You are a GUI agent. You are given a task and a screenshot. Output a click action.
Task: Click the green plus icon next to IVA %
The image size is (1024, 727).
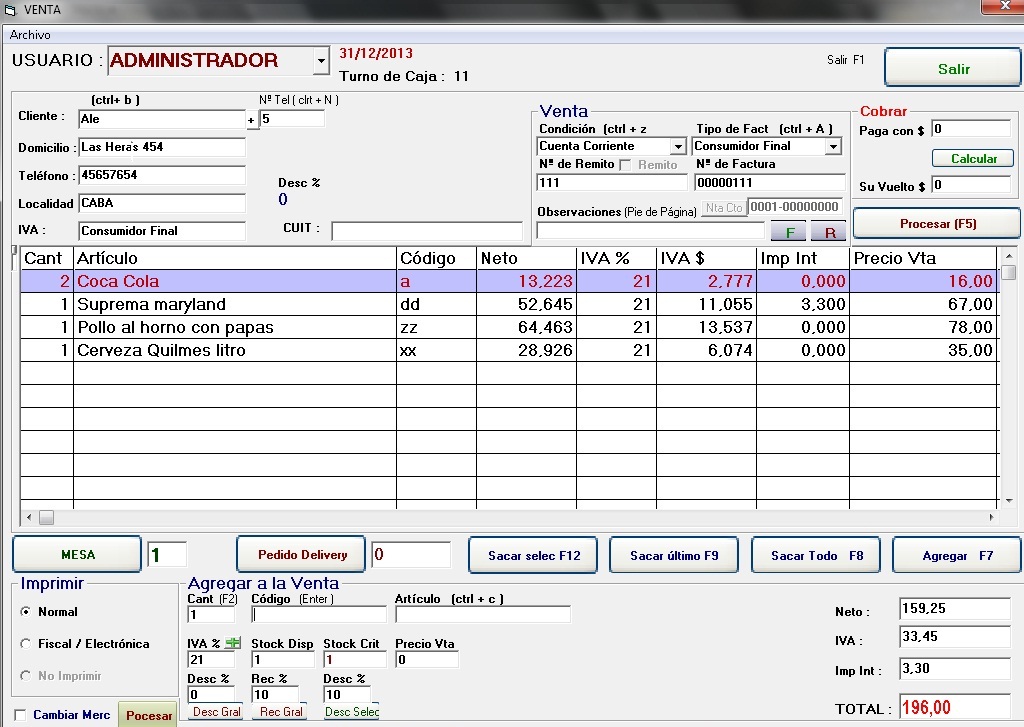(232, 643)
